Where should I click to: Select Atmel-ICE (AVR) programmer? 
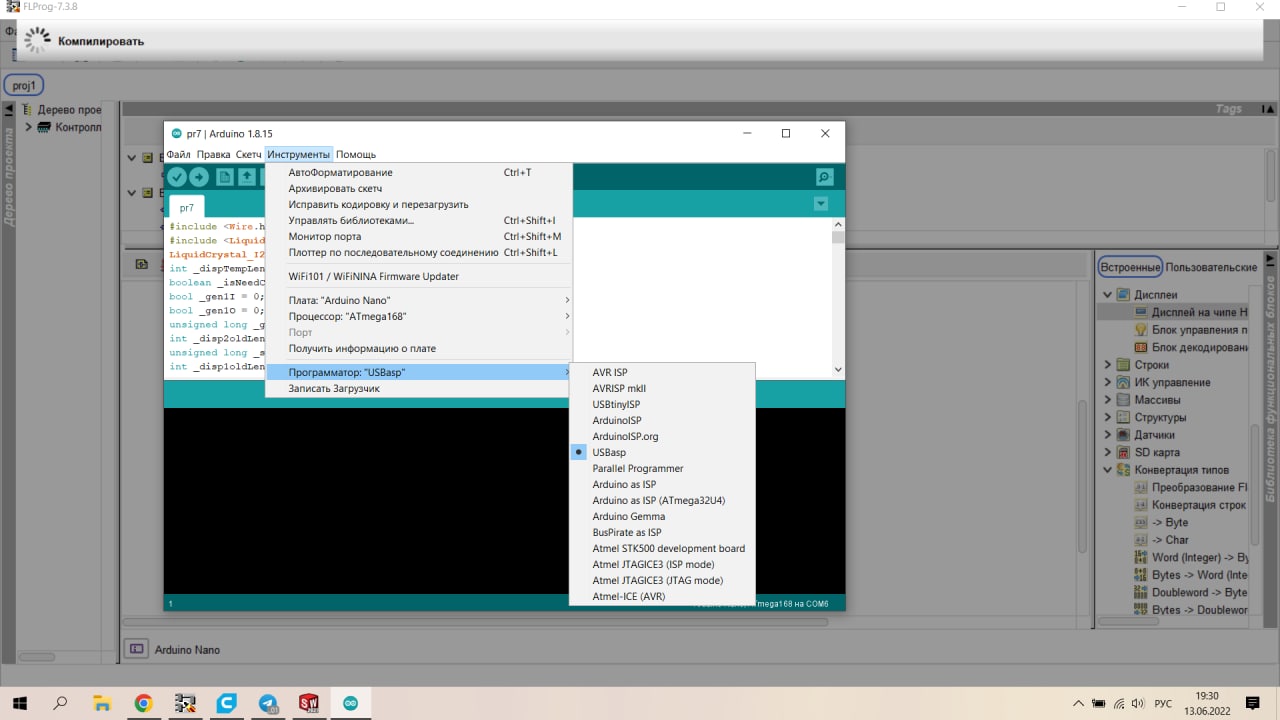(661, 596)
